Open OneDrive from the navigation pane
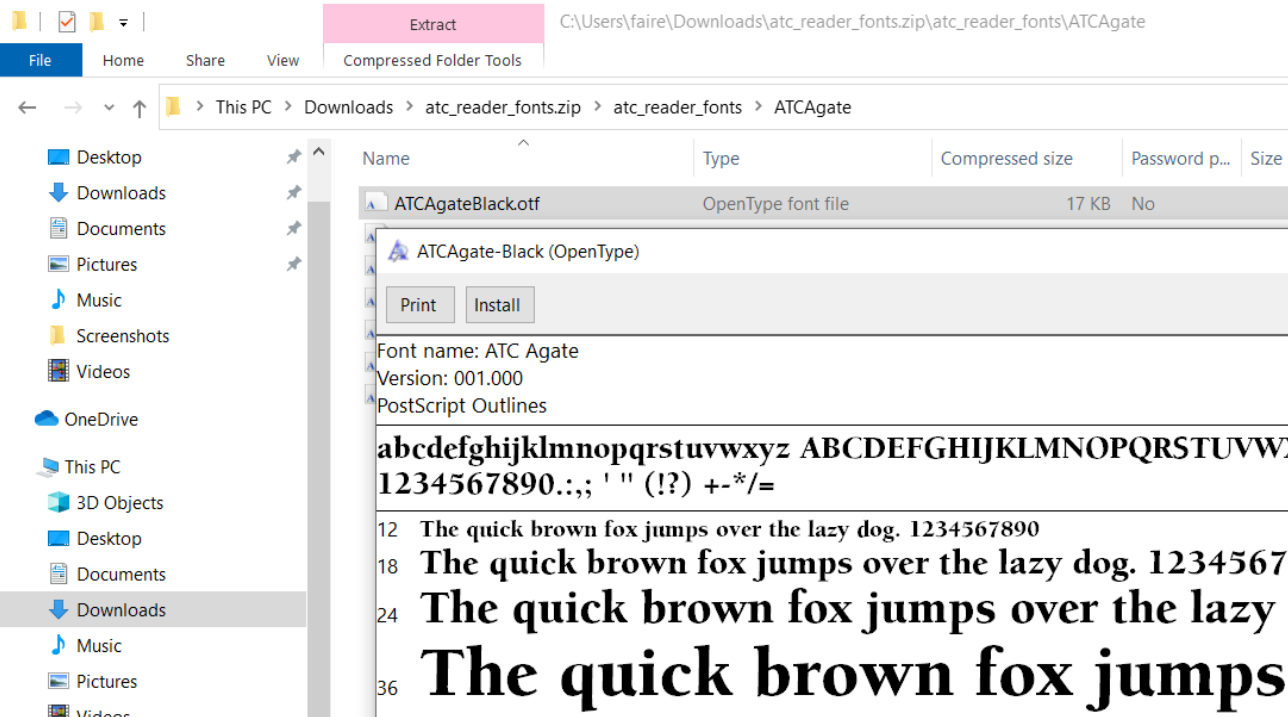Image resolution: width=1288 pixels, height=717 pixels. tap(100, 419)
